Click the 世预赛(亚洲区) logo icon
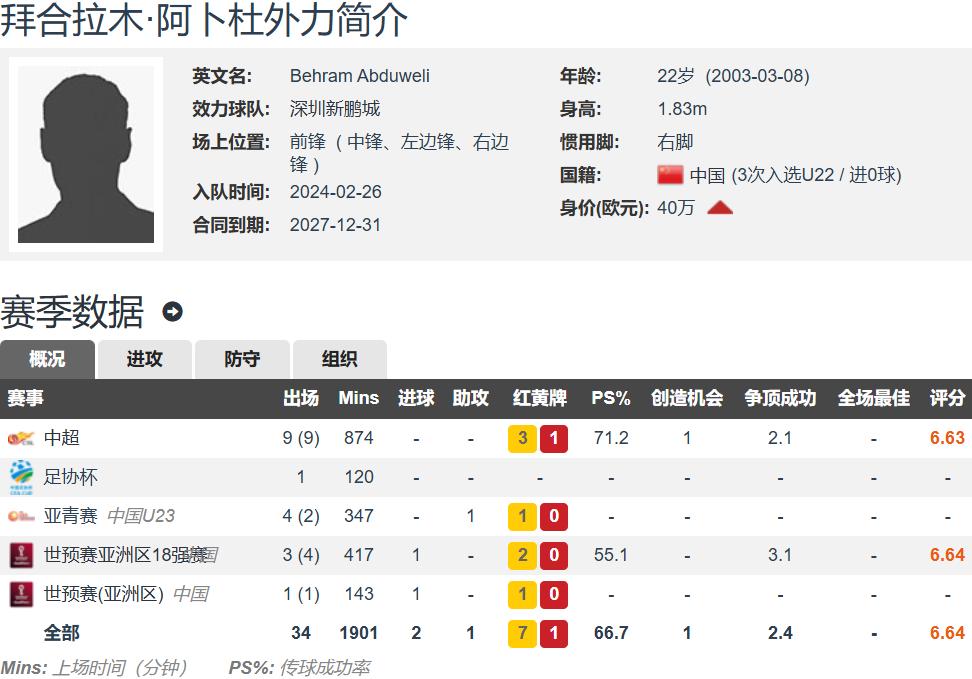The width and height of the screenshot is (972, 679). tap(21, 594)
